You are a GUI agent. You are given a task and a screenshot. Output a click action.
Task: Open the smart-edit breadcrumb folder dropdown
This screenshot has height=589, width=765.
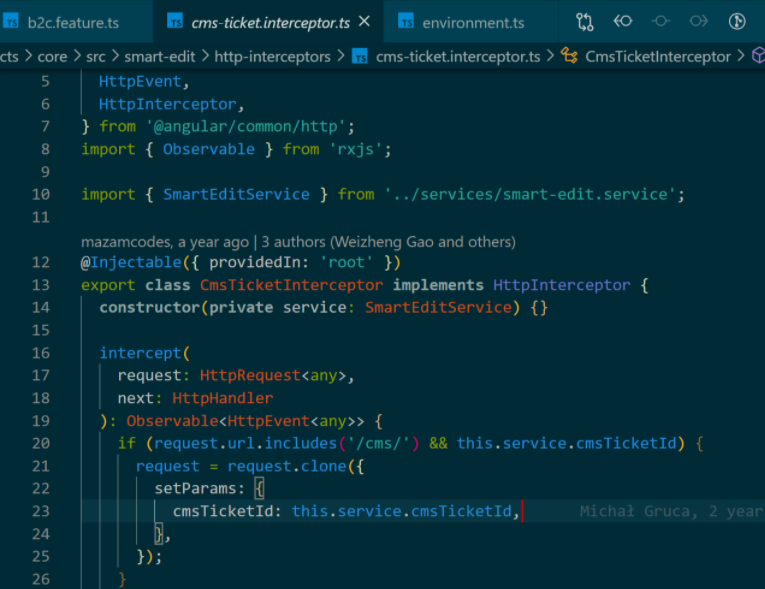coord(160,57)
